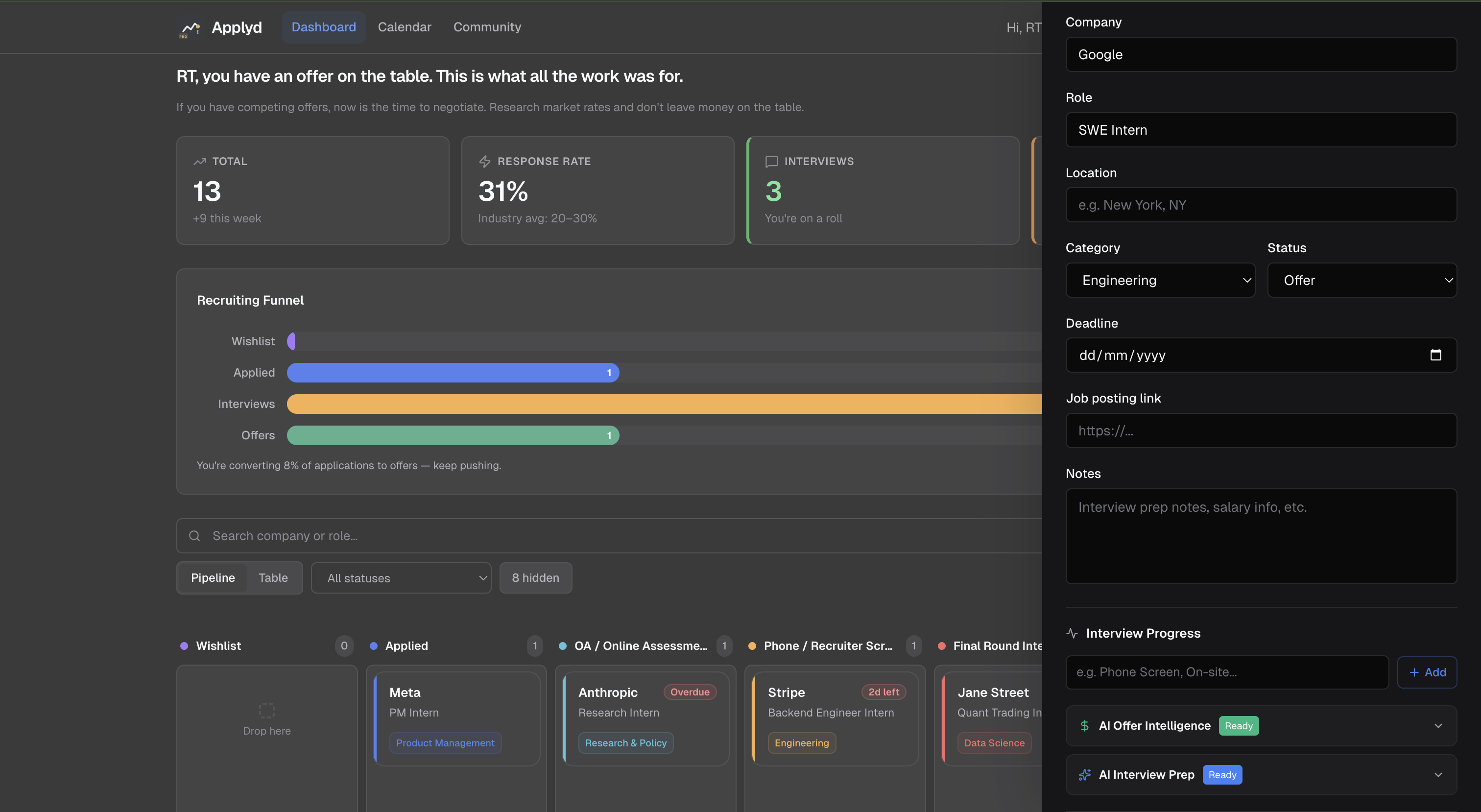The image size is (1481, 812).
Task: Click the dollar icon on AI Offer Intelligence
Action: 1084,726
